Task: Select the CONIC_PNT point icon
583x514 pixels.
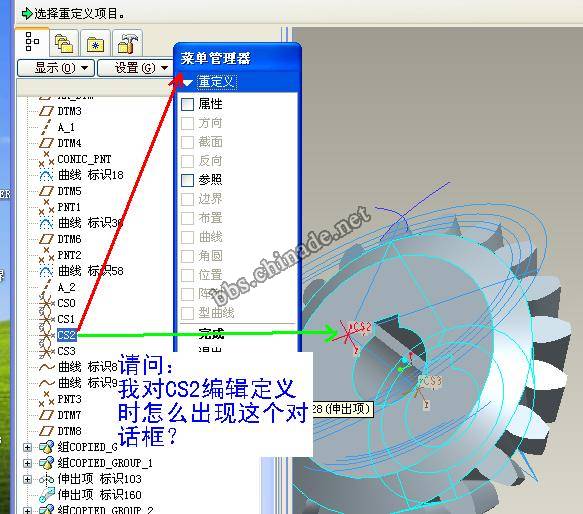Action: (46, 159)
